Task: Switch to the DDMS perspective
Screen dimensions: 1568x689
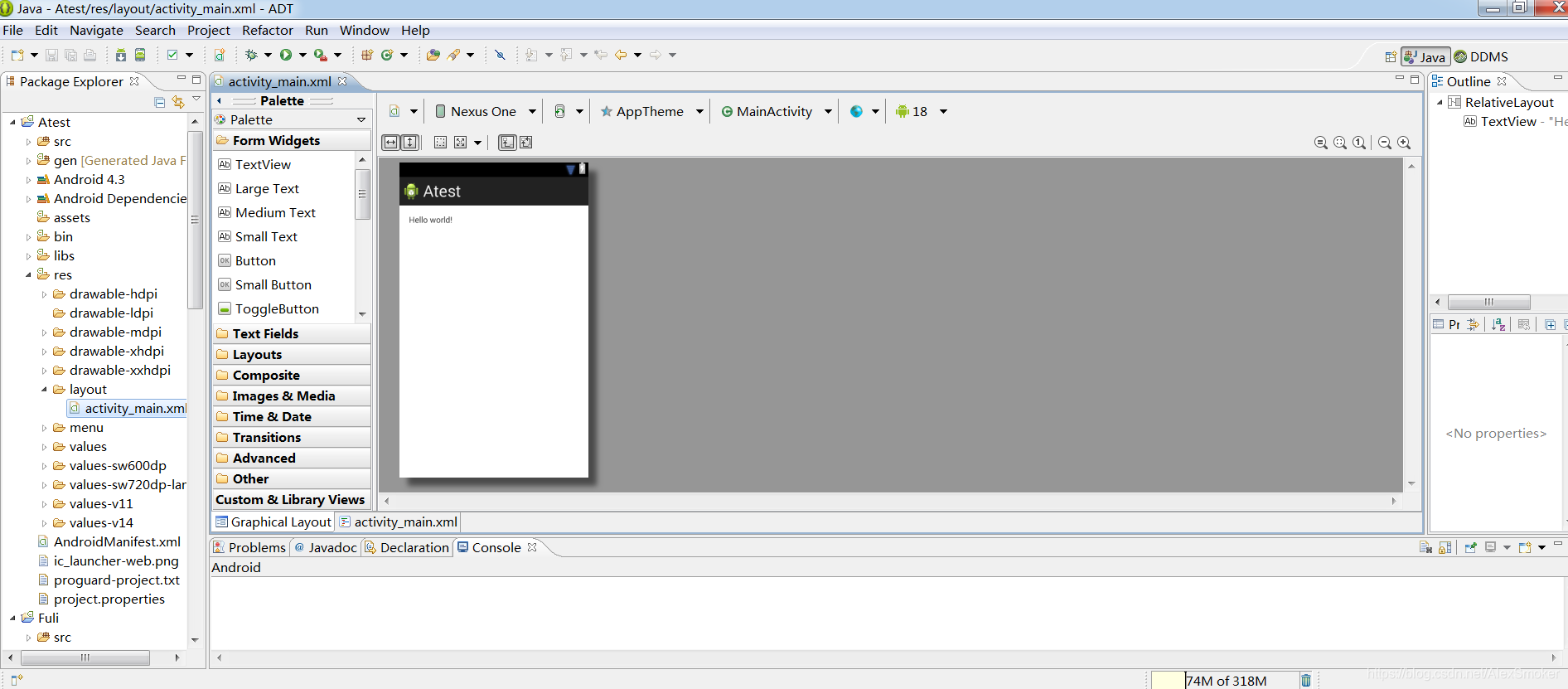Action: (1481, 56)
